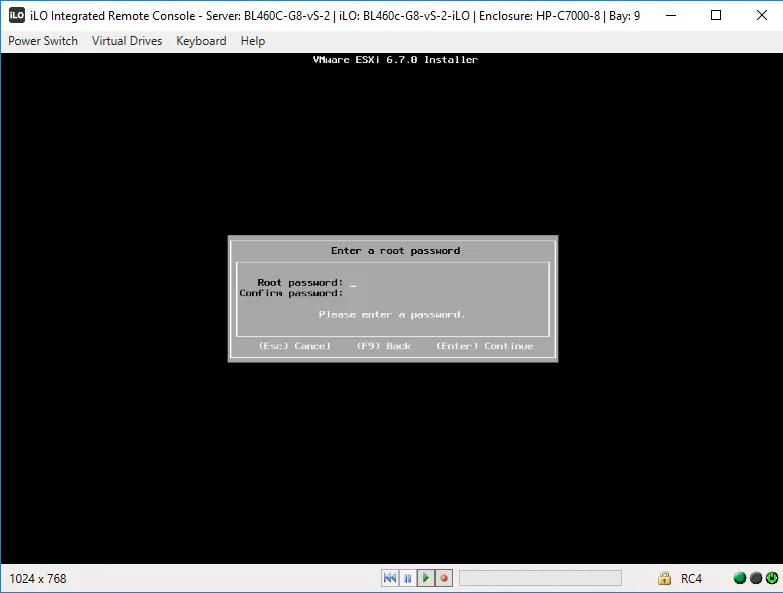Click the 'Enter a root password' title
Image resolution: width=783 pixels, height=593 pixels.
395,251
